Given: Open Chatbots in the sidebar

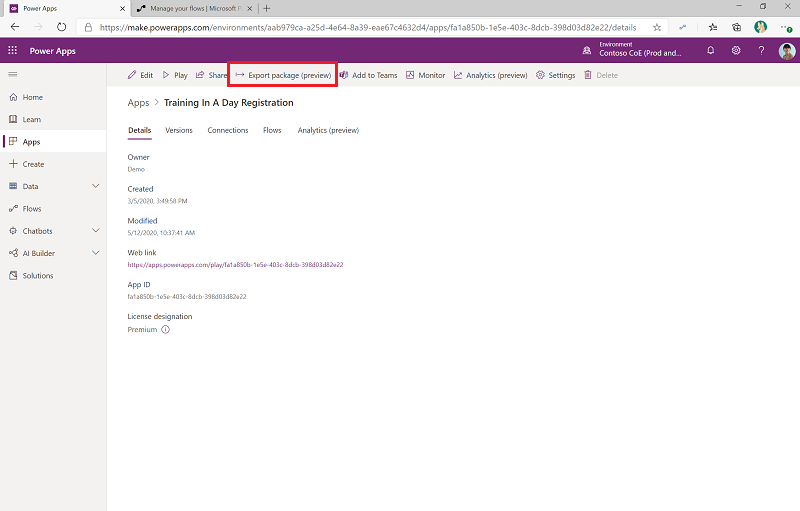Looking at the screenshot, I should (x=37, y=231).
